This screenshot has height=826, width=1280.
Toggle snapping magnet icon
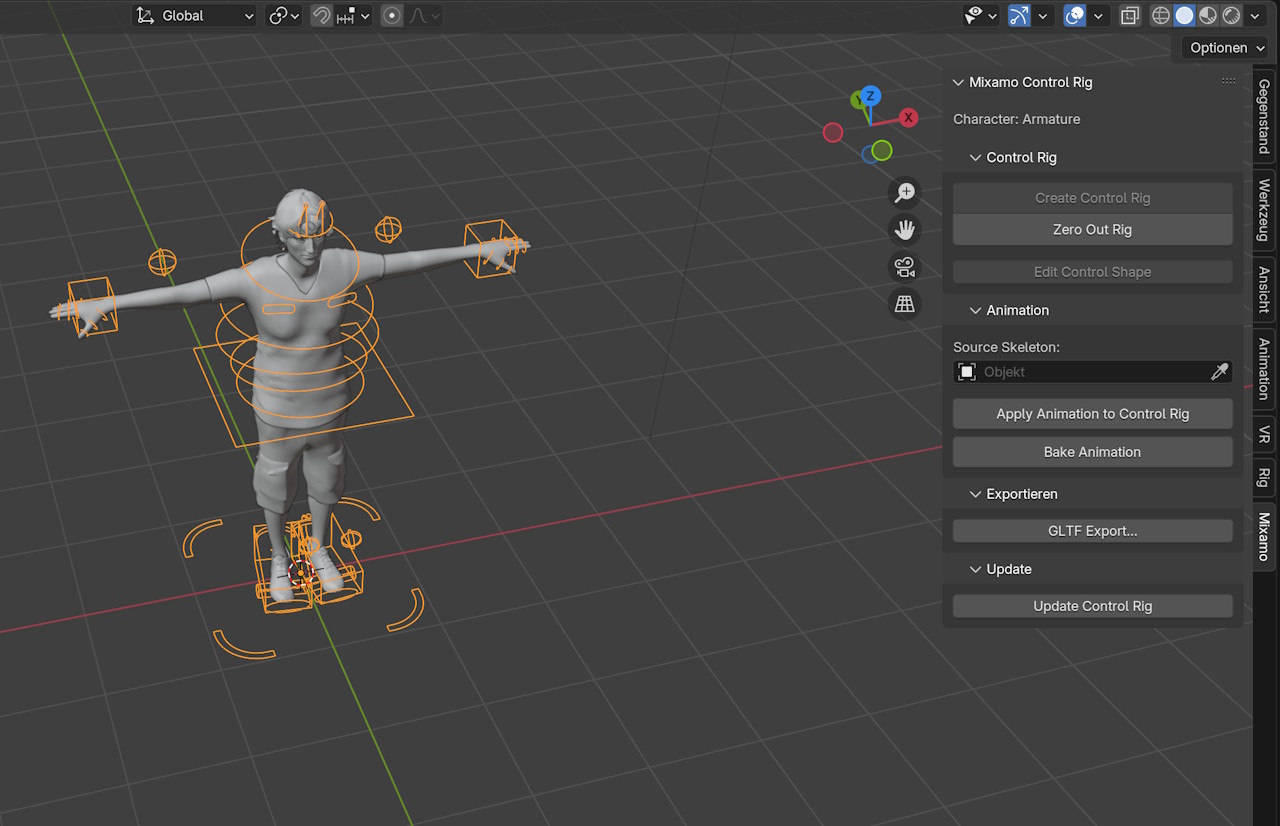[322, 16]
